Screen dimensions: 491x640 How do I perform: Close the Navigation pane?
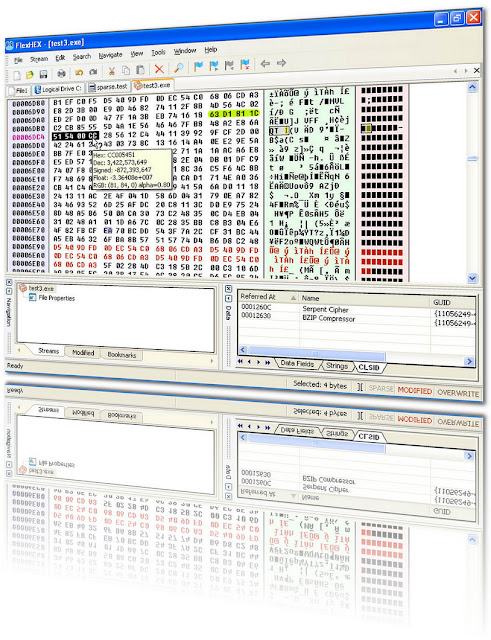pyautogui.click(x=9, y=282)
